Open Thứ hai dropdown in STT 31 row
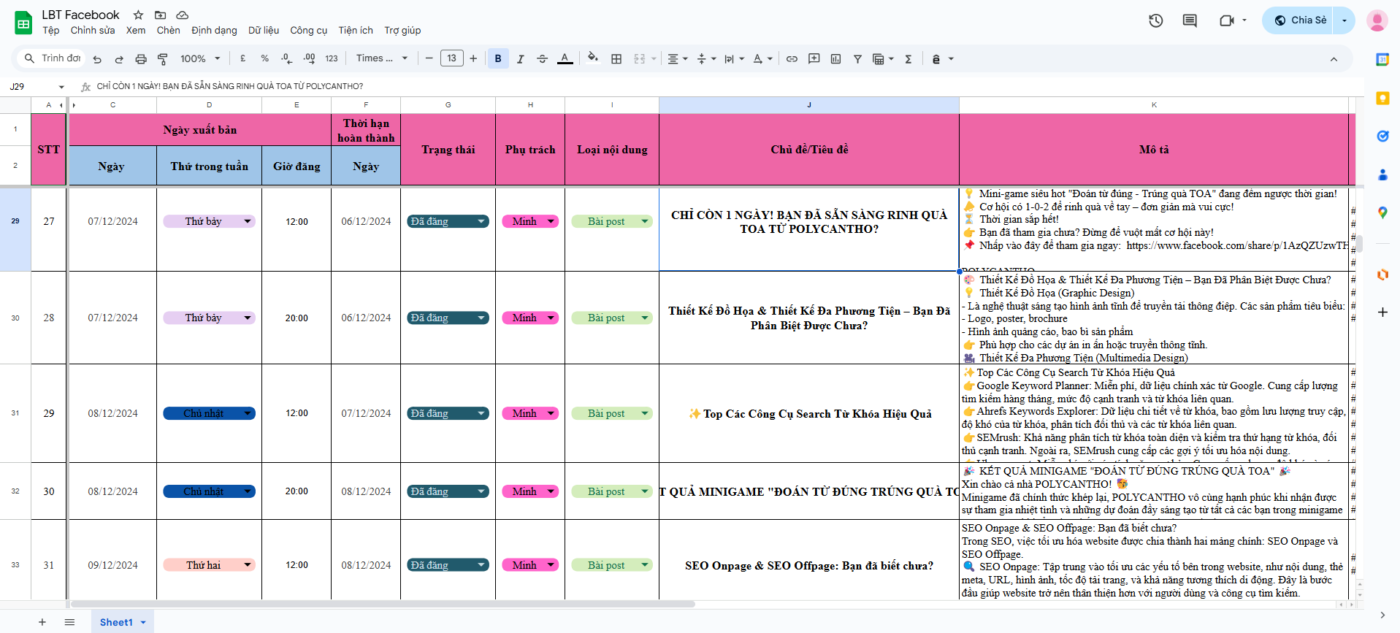The image size is (1400, 633). tap(246, 565)
